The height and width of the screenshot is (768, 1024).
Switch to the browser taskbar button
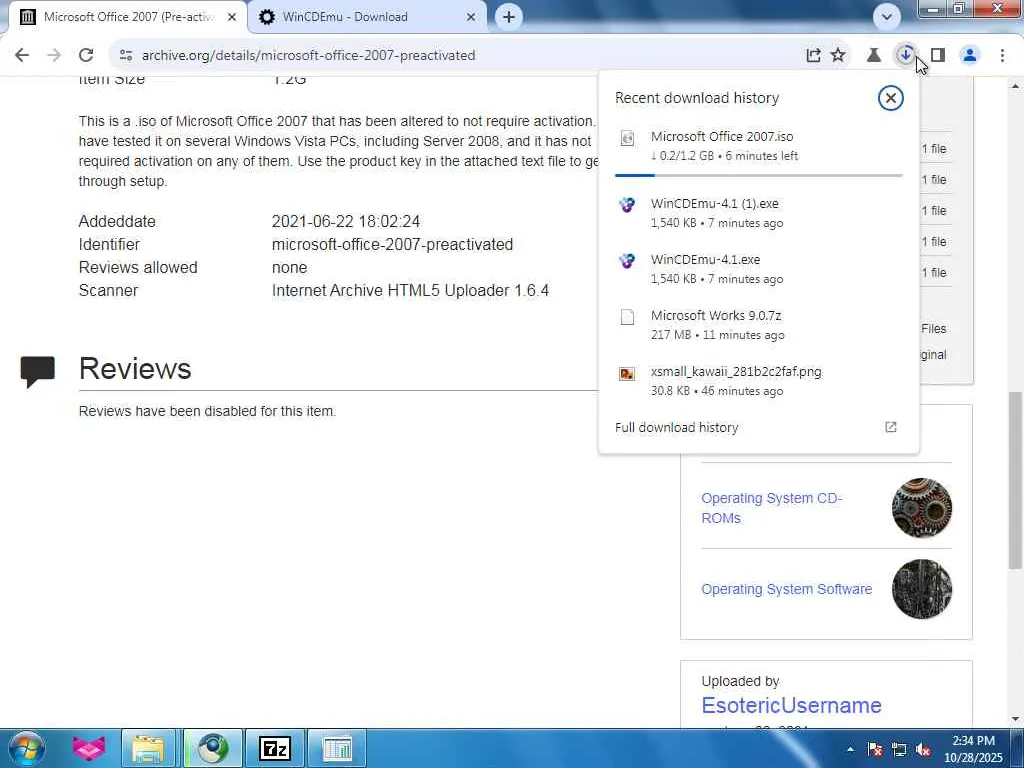[x=213, y=748]
